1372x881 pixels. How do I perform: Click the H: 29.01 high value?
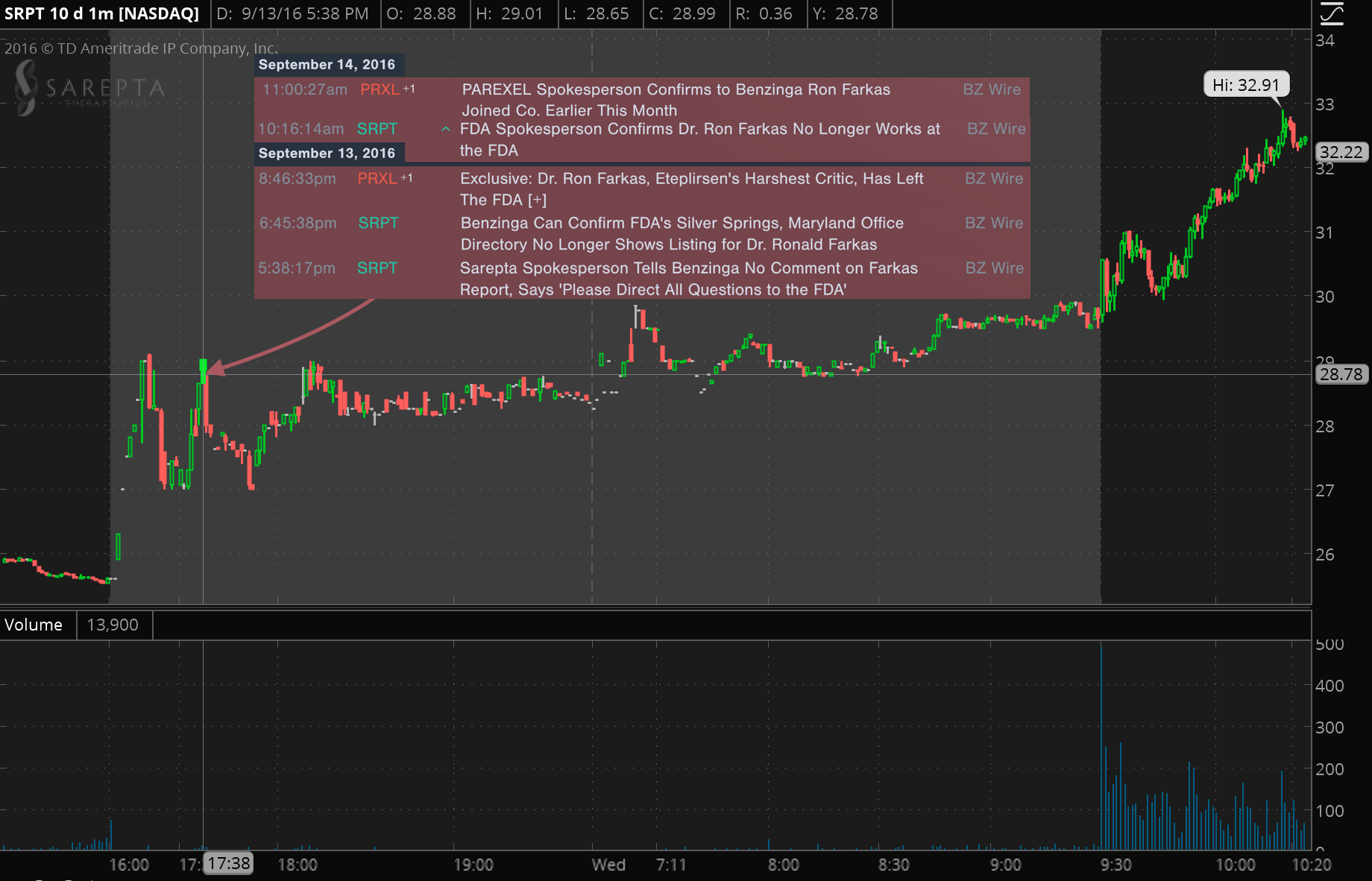coord(509,14)
